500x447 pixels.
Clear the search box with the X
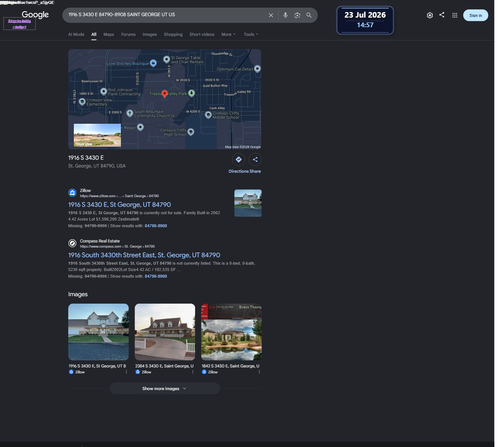point(271,15)
